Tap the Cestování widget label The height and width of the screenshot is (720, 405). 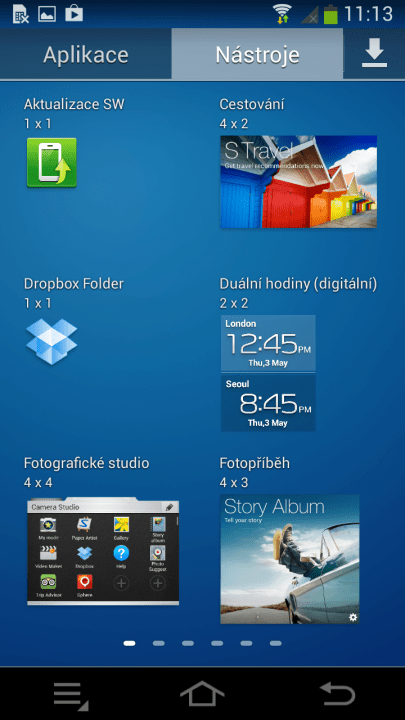[x=252, y=104]
